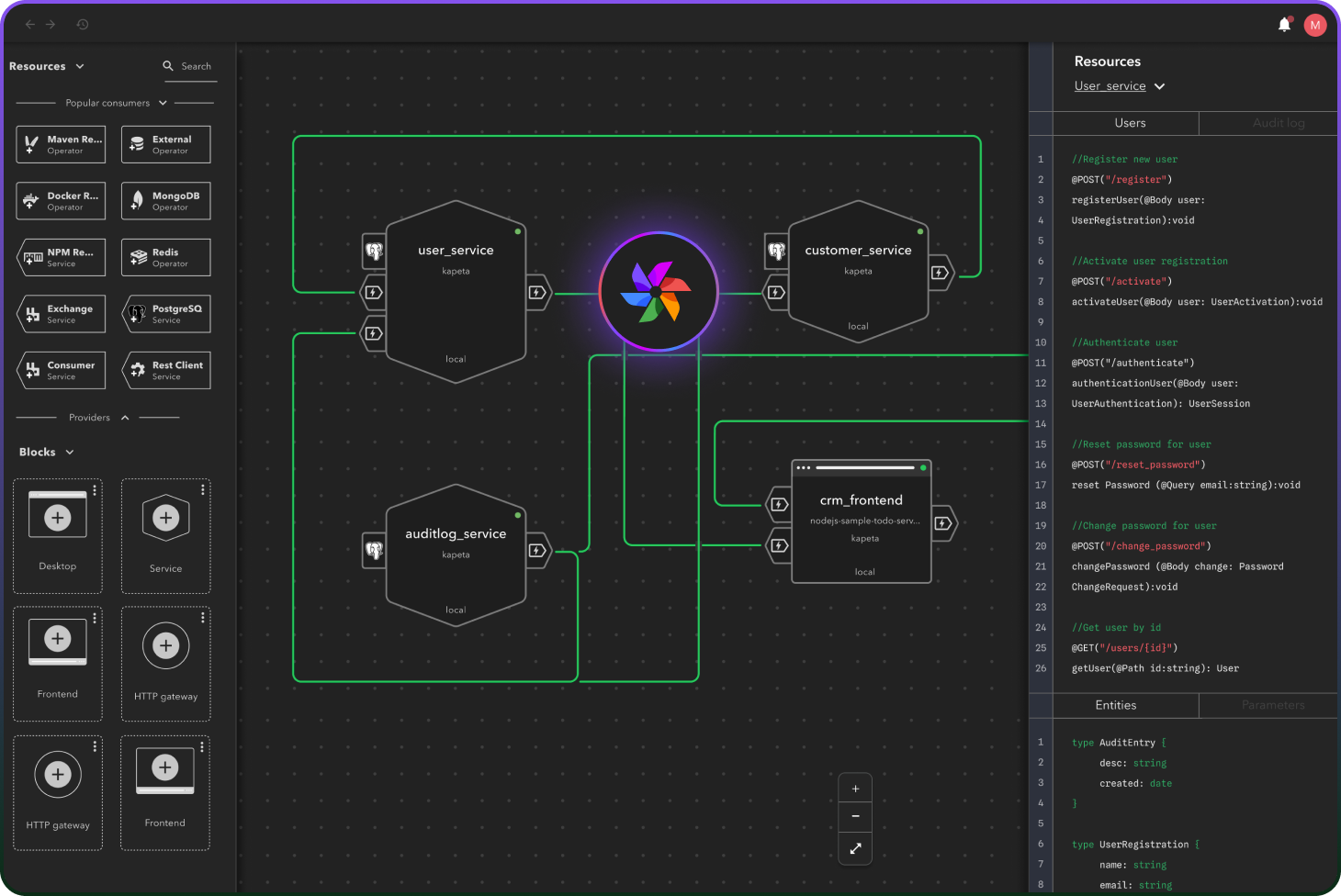Click the PostgreSQL icon on user_service
The height and width of the screenshot is (896, 1341).
(x=374, y=251)
